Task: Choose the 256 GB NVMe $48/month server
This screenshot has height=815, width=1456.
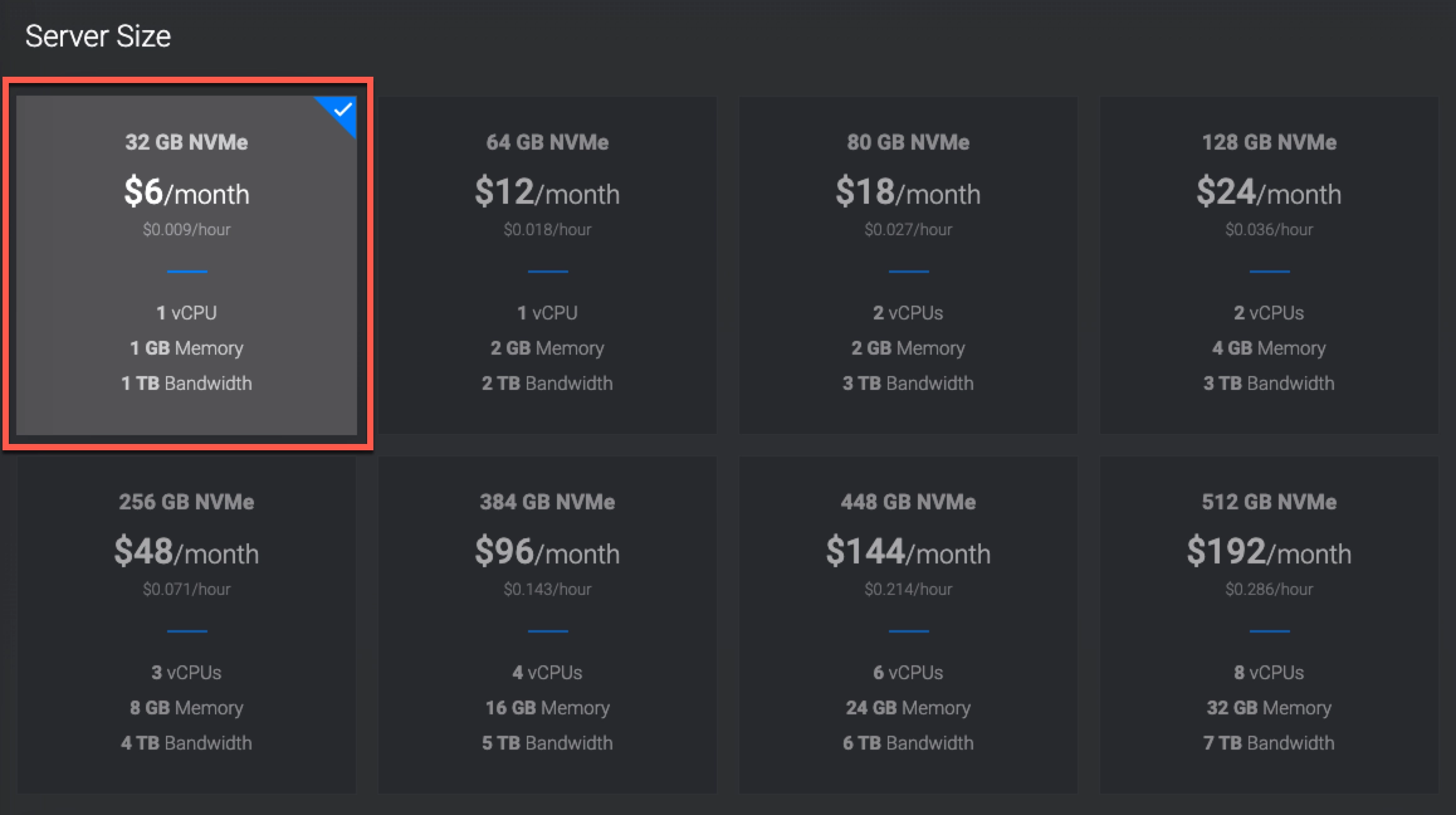Action: [x=187, y=624]
